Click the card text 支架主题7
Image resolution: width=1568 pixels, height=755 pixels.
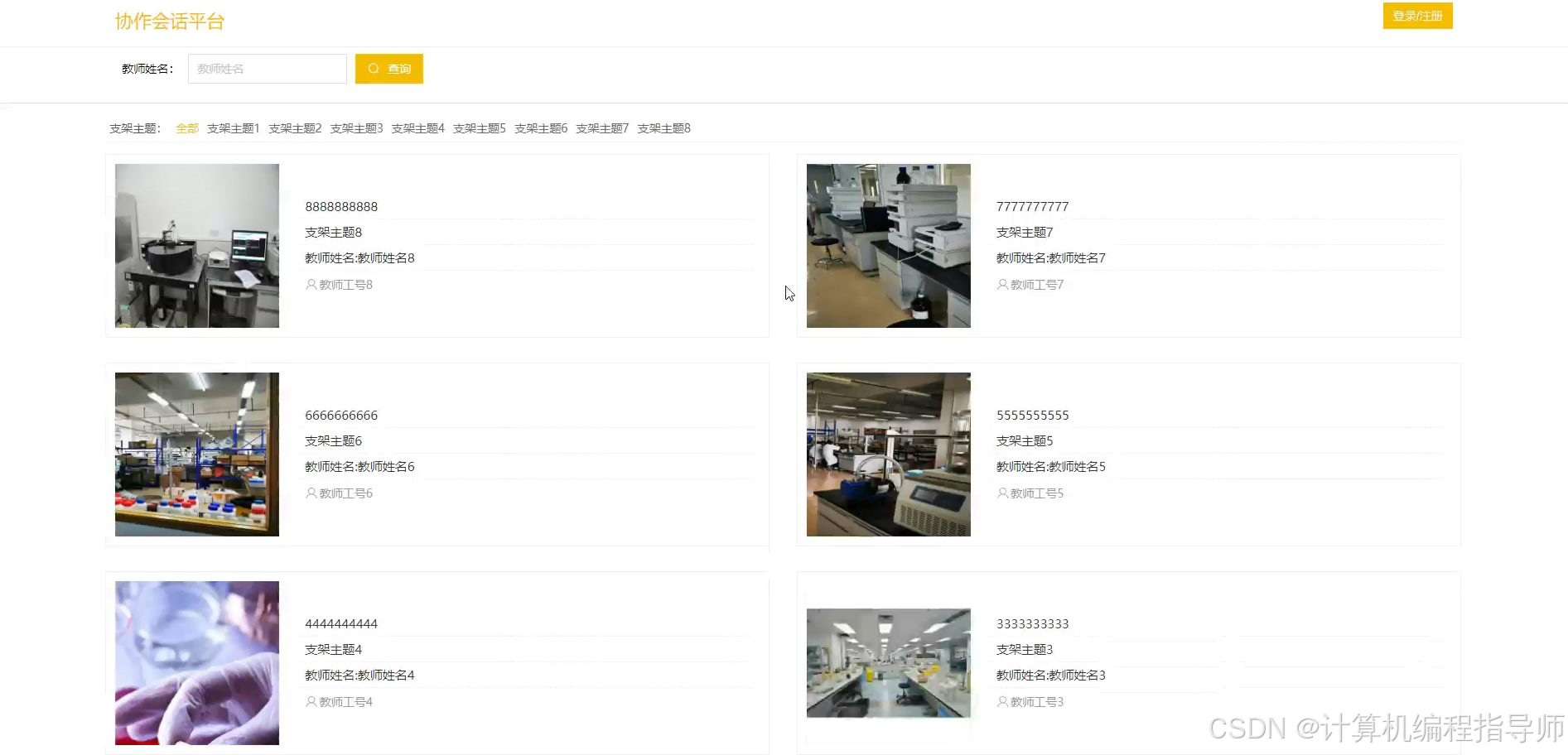[1025, 233]
